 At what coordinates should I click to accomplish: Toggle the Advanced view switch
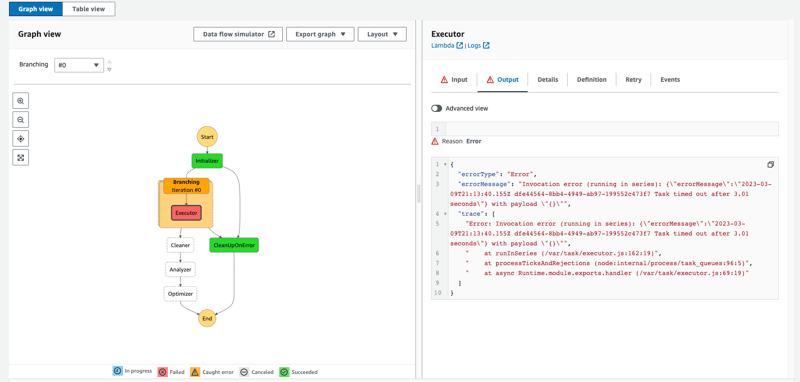436,109
